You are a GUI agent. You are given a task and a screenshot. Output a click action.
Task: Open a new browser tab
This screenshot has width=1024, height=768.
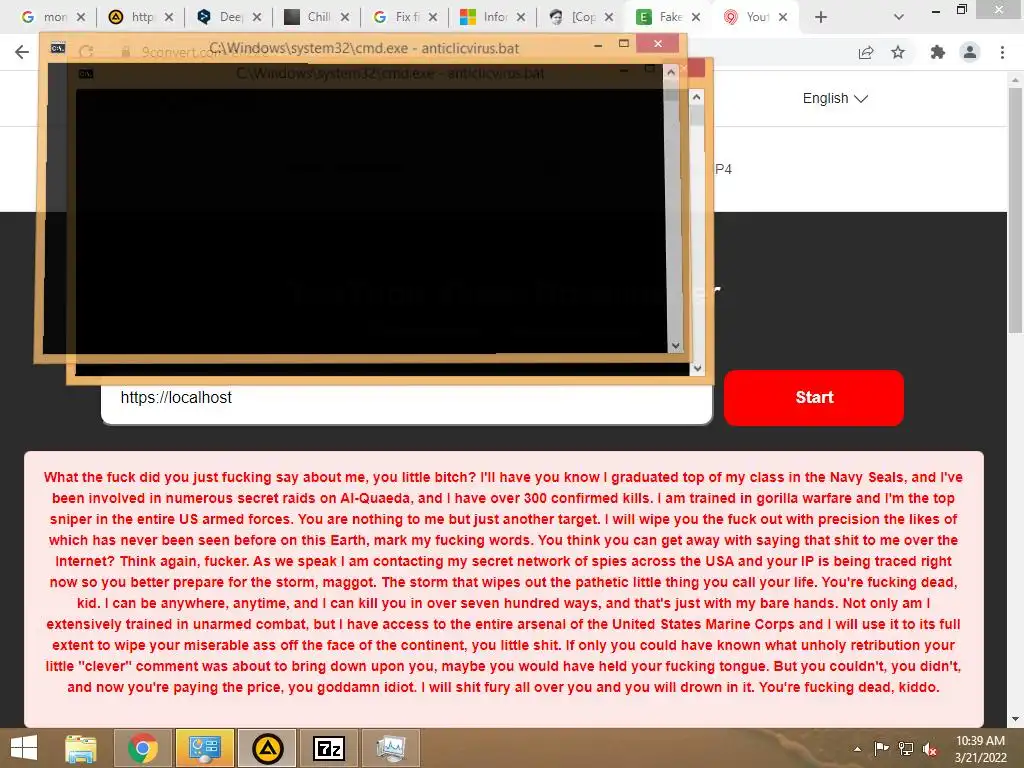[821, 17]
